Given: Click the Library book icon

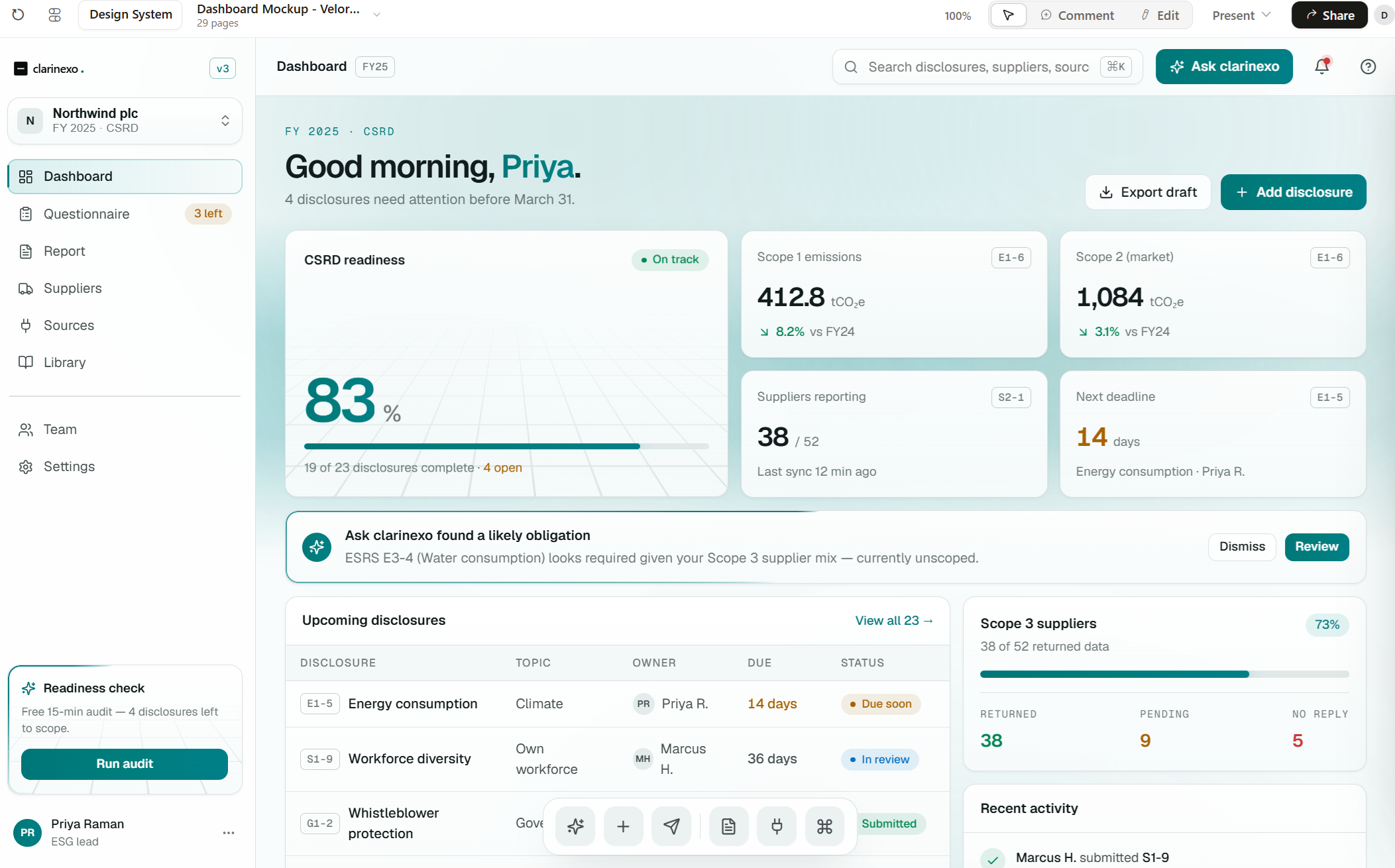Looking at the screenshot, I should tap(26, 362).
